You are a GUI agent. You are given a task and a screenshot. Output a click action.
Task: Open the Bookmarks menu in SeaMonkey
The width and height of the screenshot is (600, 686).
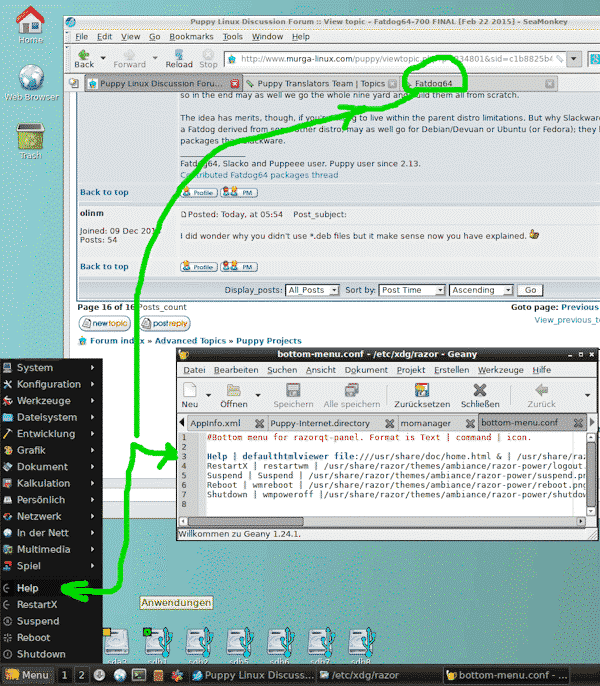(x=191, y=37)
